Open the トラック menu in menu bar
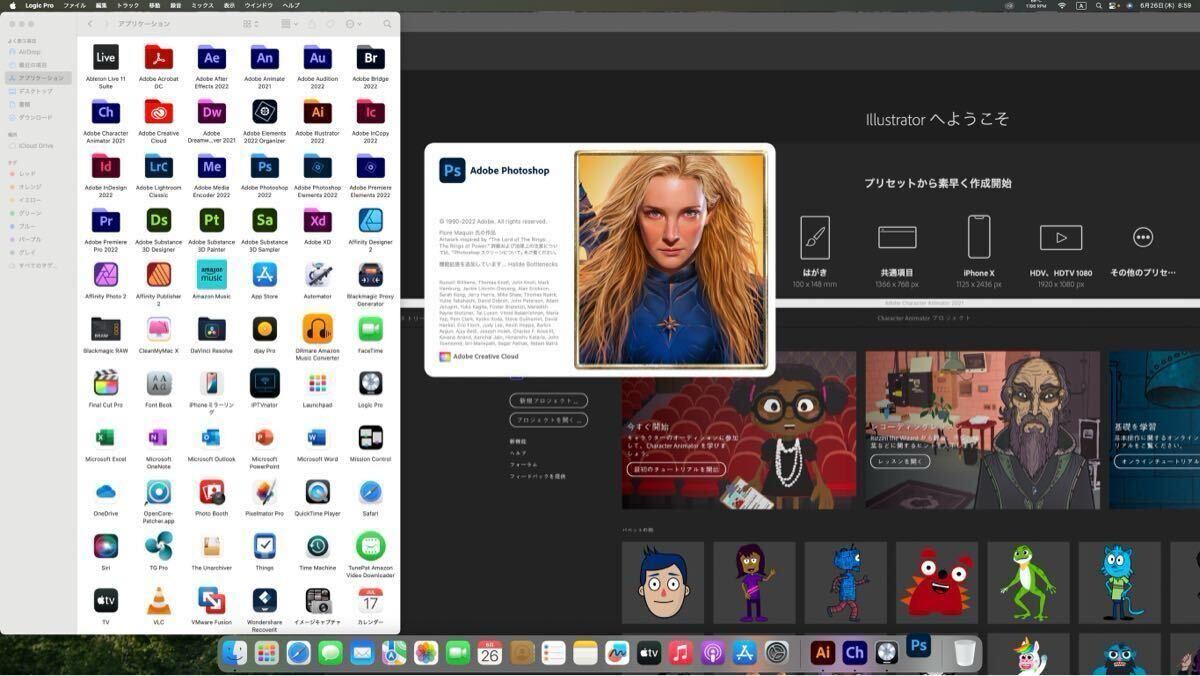Viewport: 1200px width, 676px height. 128,5
